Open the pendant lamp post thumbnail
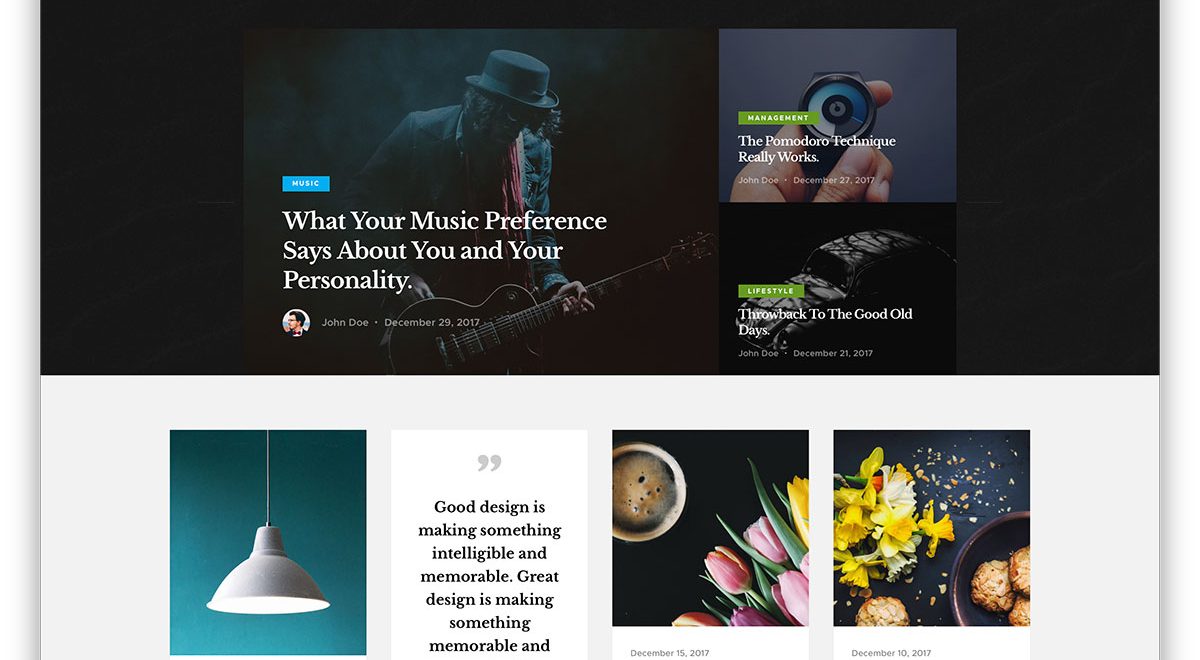 tap(268, 542)
